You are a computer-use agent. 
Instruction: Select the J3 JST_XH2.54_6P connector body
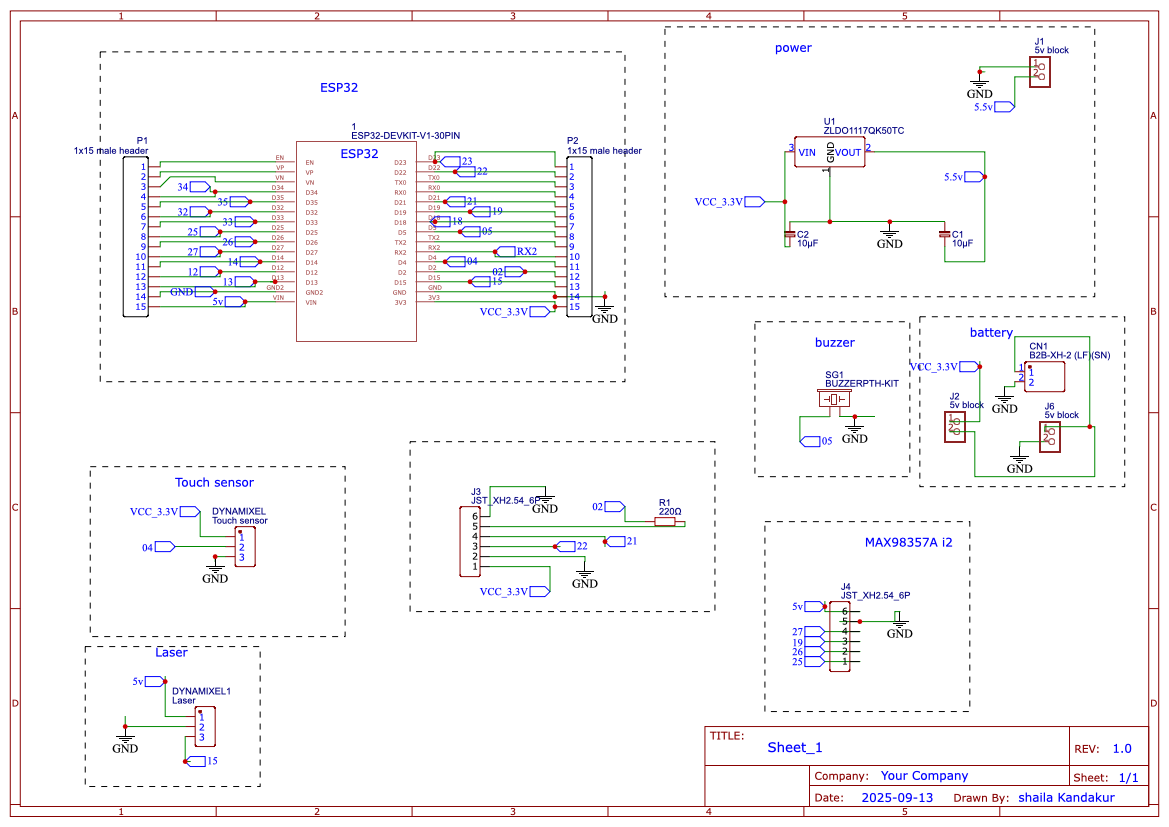point(470,542)
